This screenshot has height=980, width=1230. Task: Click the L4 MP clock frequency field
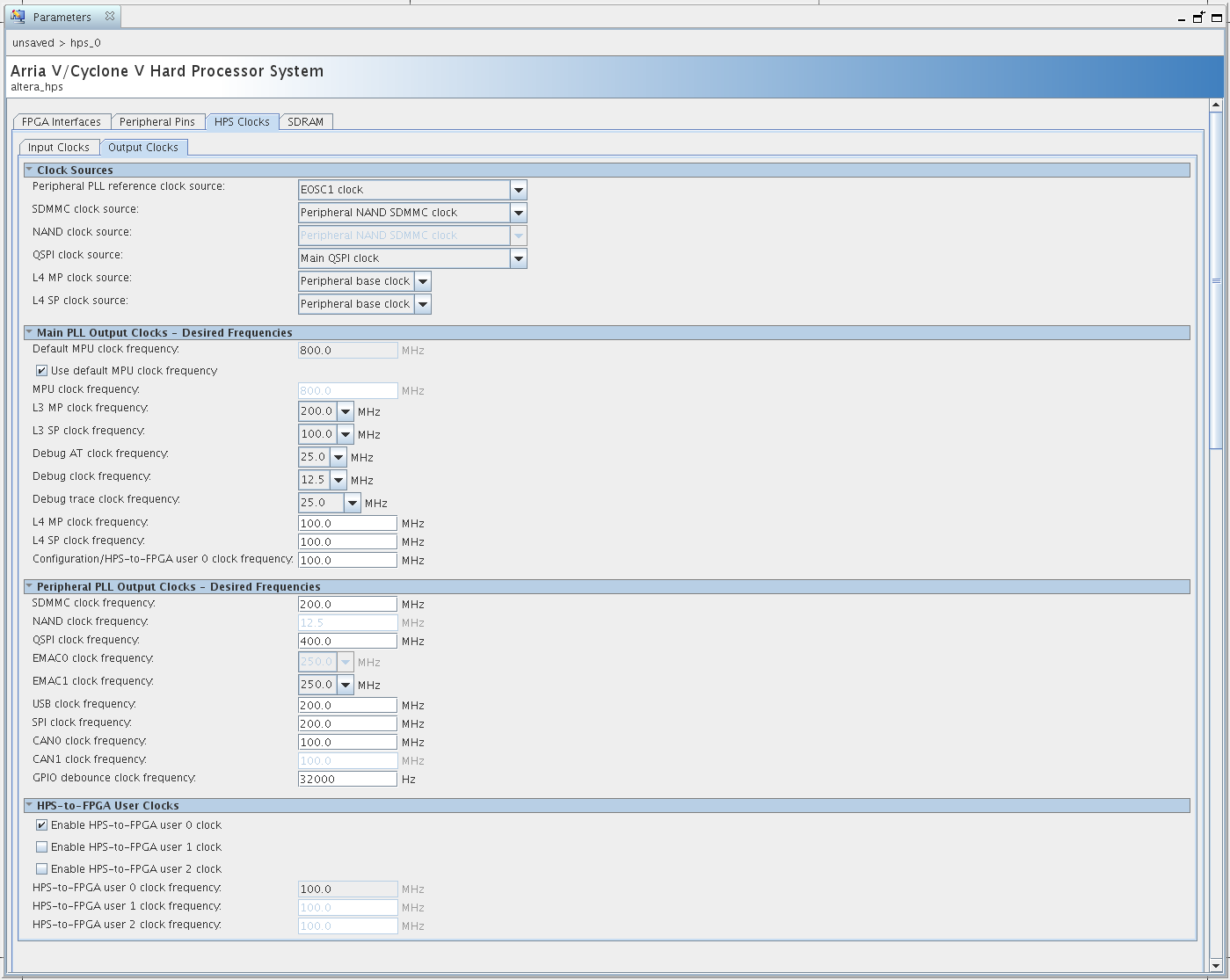[348, 523]
